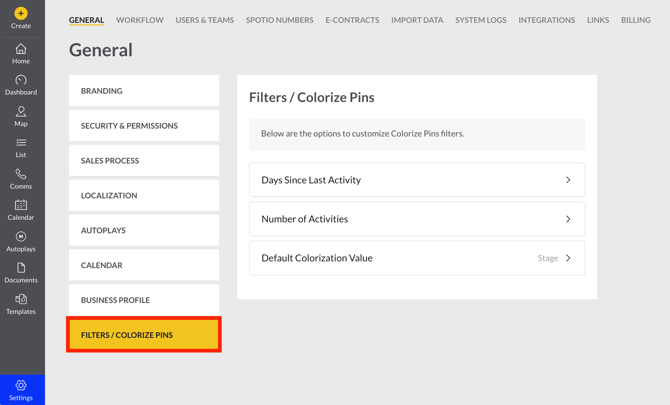Click the Colorize Pins description text
Viewport: 670px width, 405px height.
click(x=362, y=134)
